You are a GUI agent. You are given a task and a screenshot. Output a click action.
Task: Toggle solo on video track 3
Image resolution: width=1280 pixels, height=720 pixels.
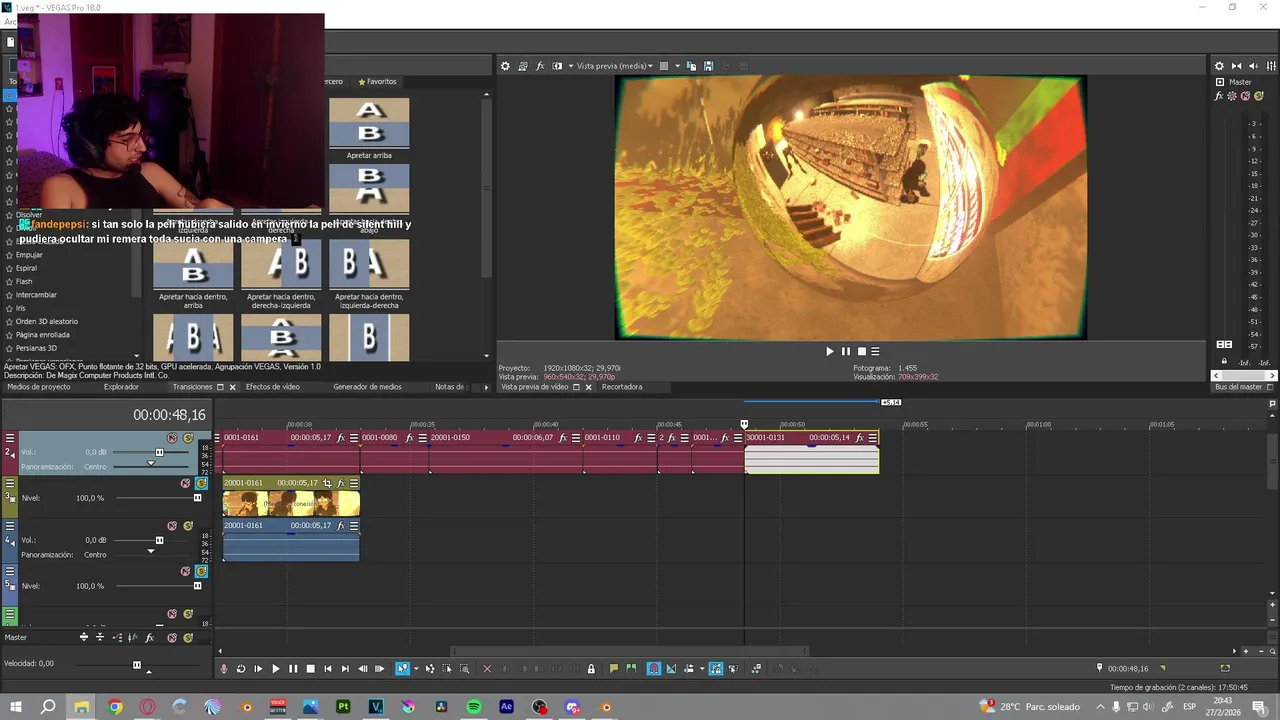click(201, 483)
